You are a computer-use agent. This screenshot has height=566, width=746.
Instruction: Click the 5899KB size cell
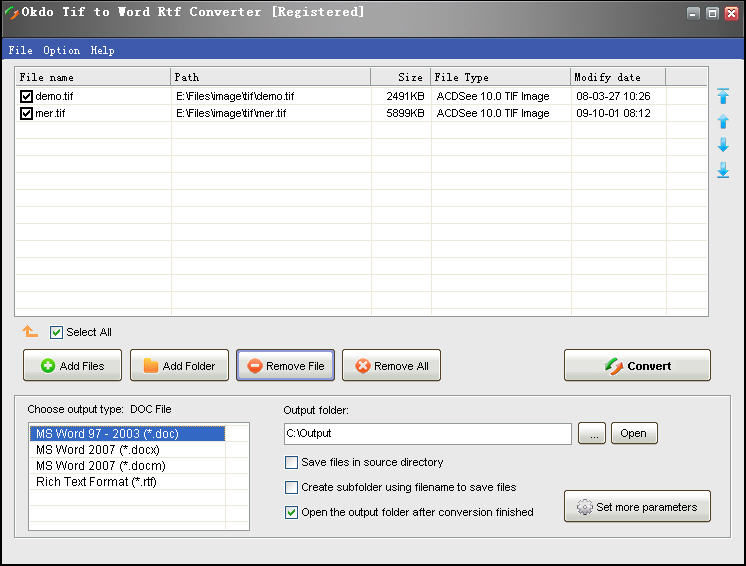click(x=405, y=113)
